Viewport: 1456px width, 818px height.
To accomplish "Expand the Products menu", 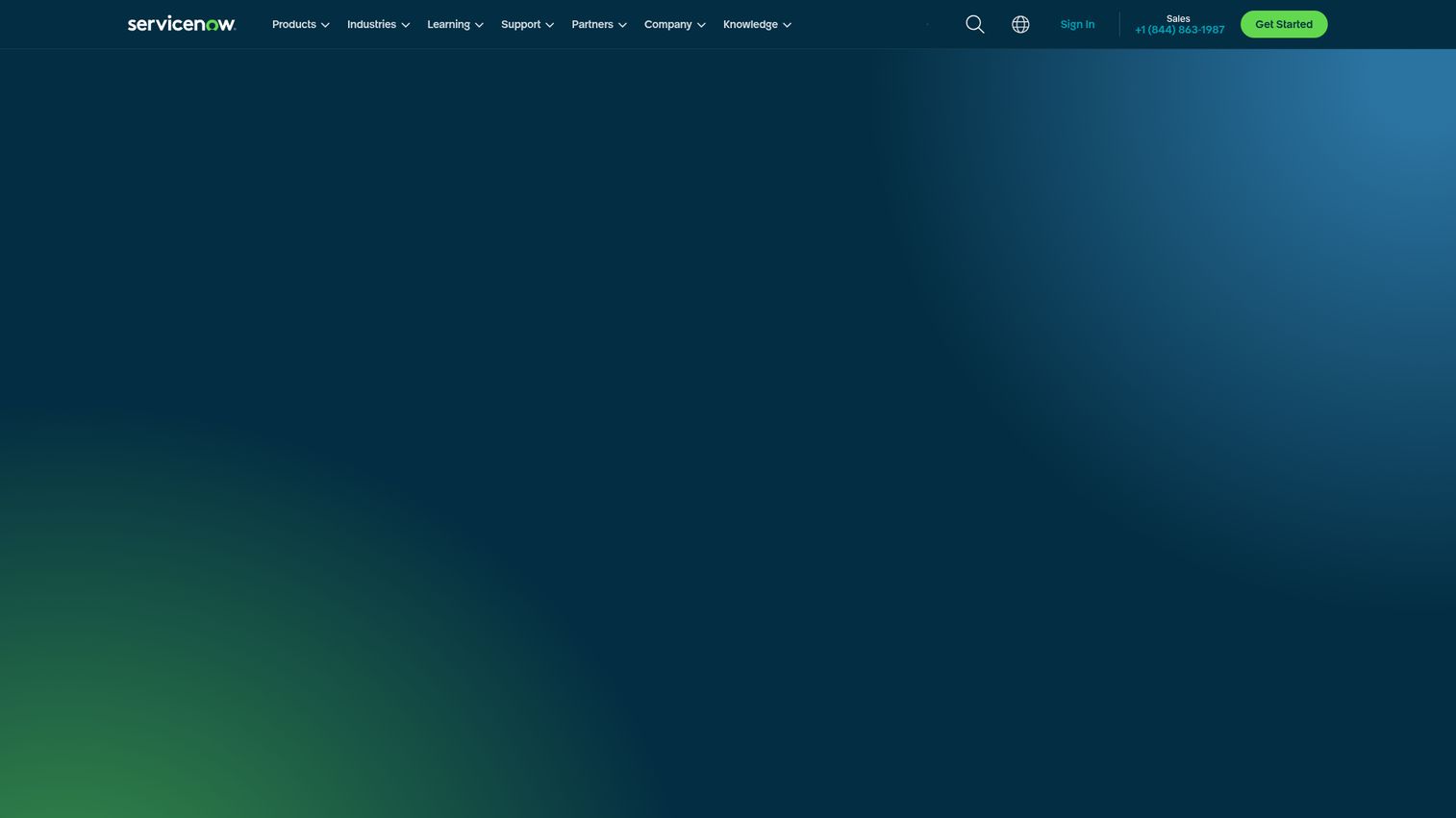I will [x=301, y=24].
